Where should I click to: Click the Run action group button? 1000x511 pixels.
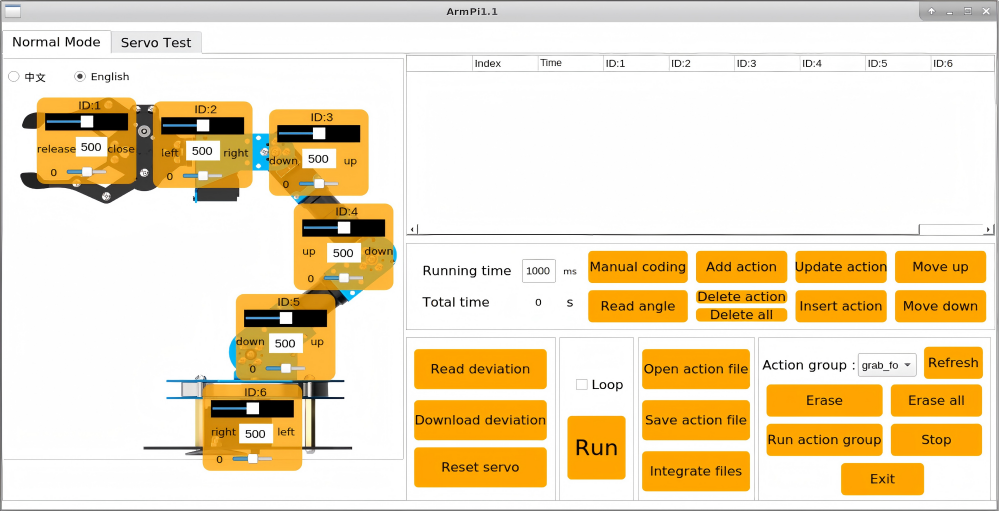click(825, 440)
